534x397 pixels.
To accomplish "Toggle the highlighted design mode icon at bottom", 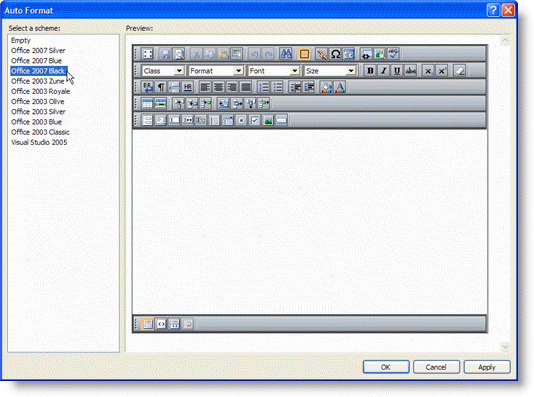I will click(147, 324).
